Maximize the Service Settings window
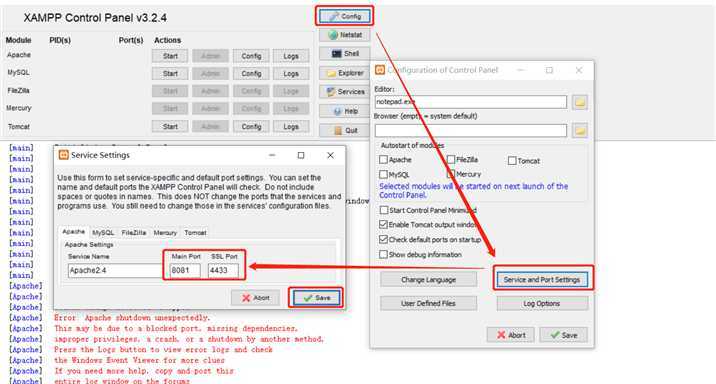This screenshot has height=384, width=716. click(x=301, y=156)
